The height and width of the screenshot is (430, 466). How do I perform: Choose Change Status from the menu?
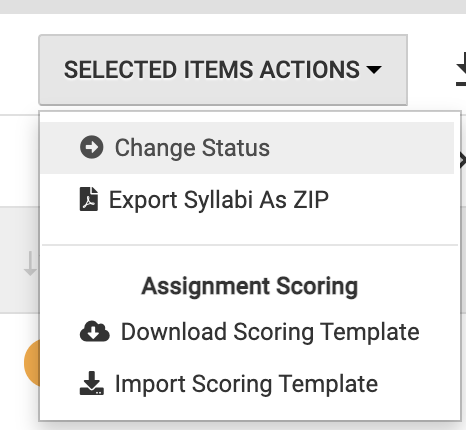pos(192,148)
